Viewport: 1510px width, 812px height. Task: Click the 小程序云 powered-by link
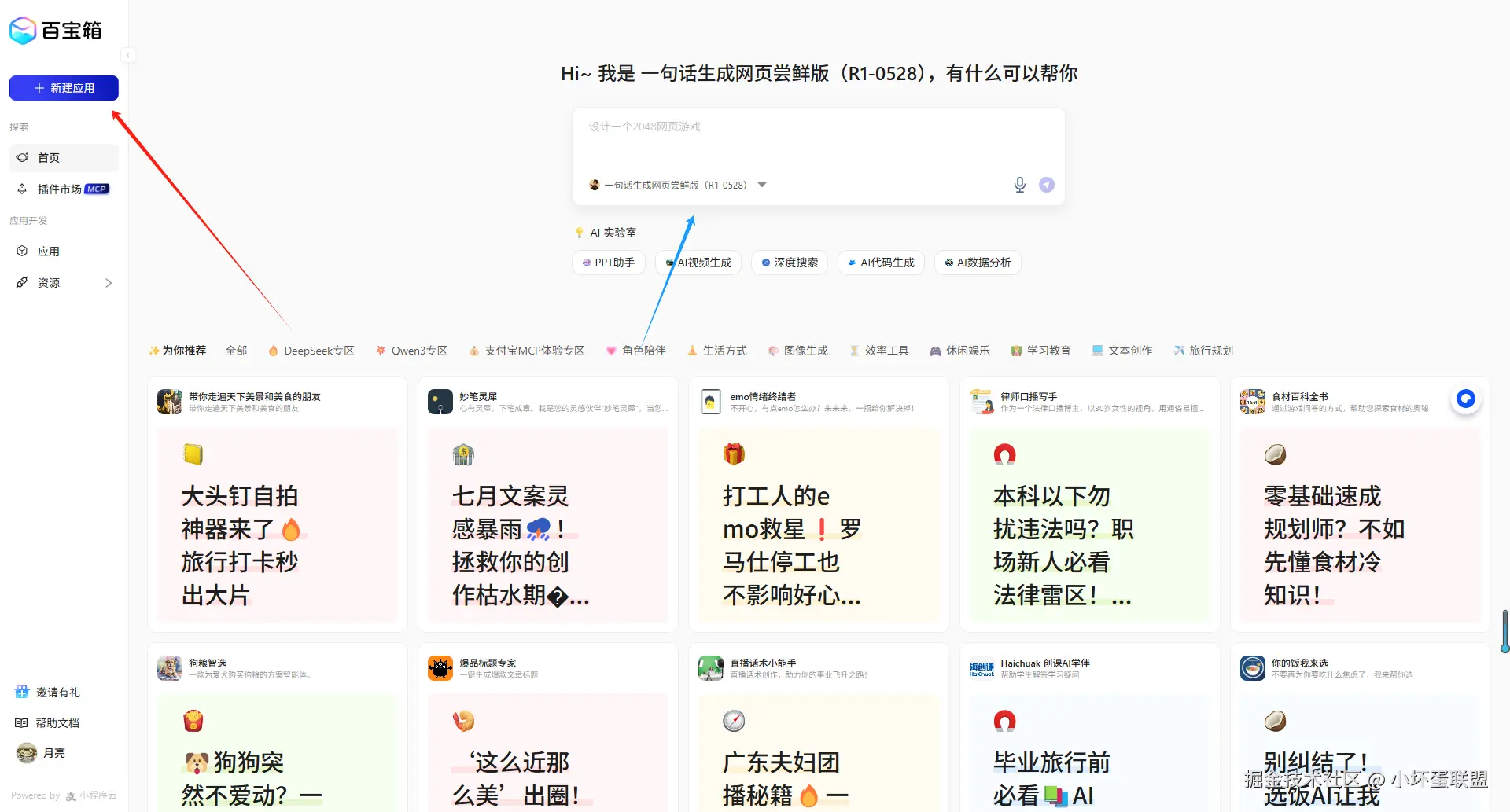point(91,795)
